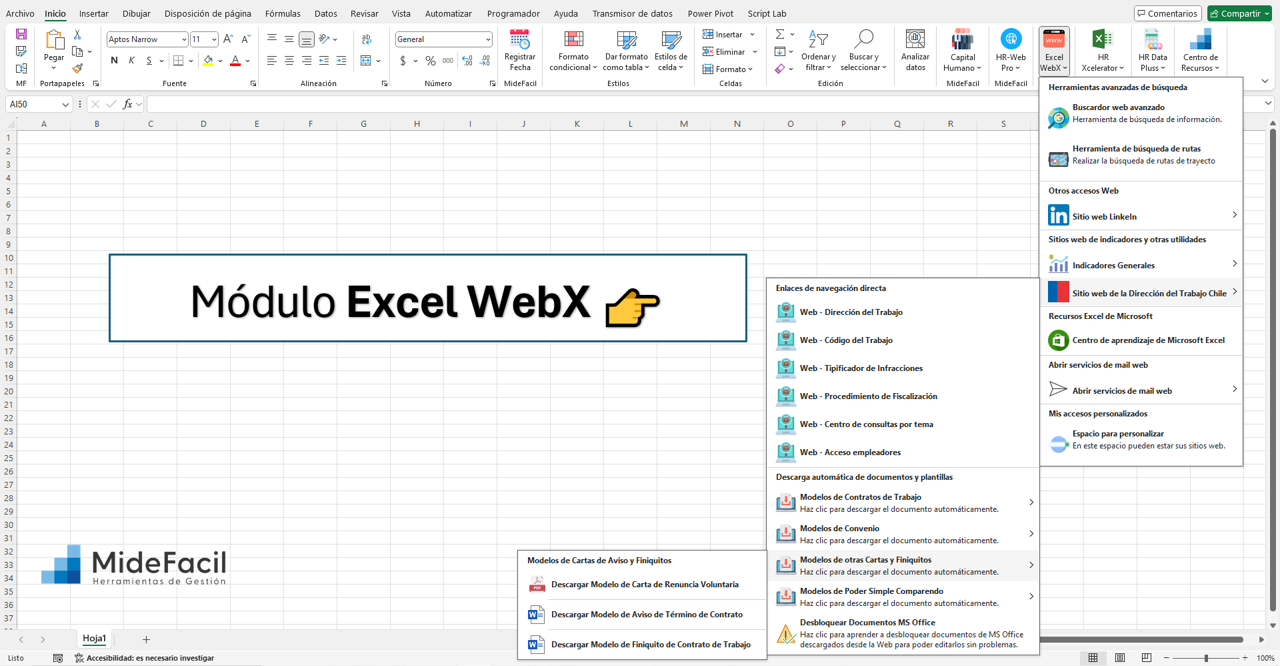Click the Registrar Fecha calendar icon
This screenshot has height=666, width=1280.
point(520,40)
